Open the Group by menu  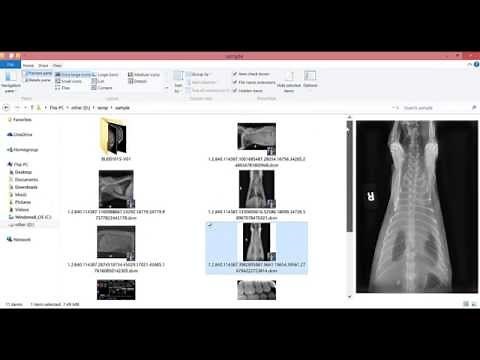[x=198, y=74]
